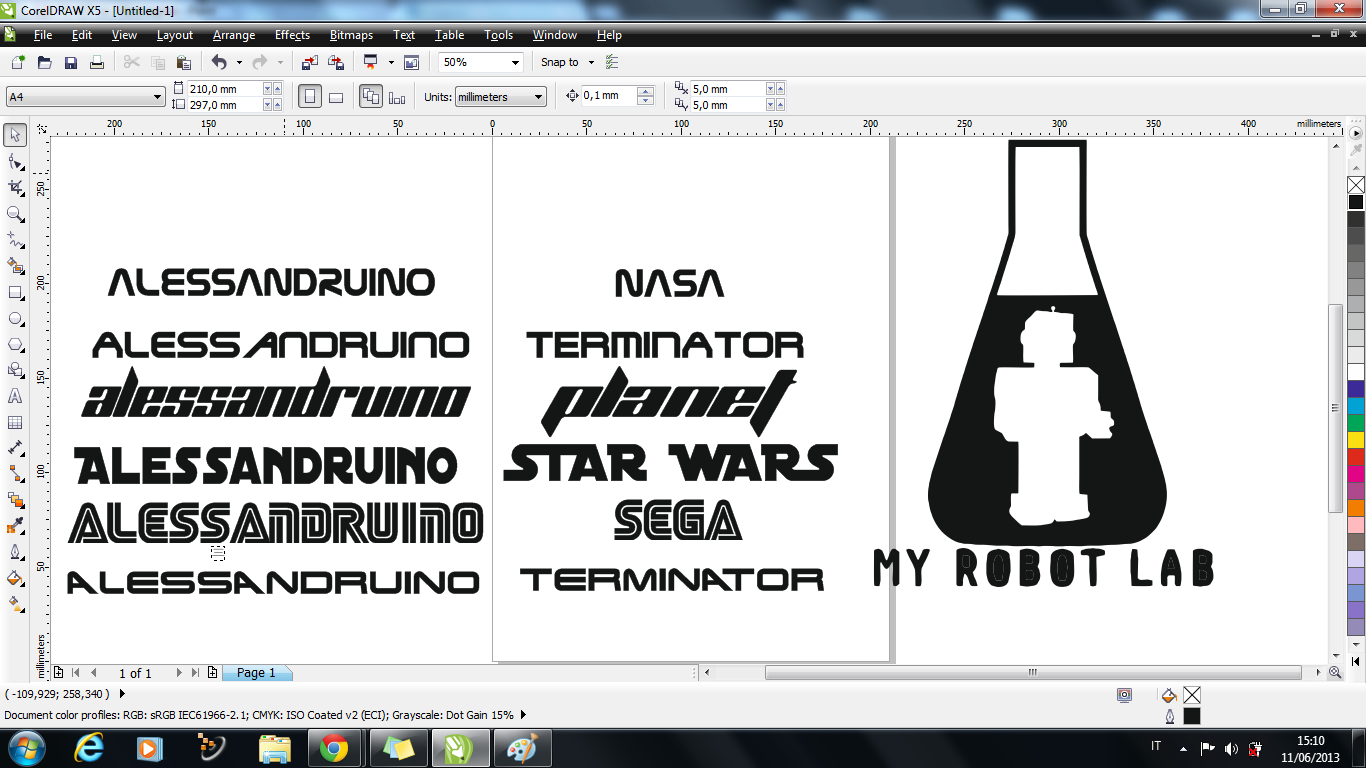Select the Table tool

click(x=15, y=422)
